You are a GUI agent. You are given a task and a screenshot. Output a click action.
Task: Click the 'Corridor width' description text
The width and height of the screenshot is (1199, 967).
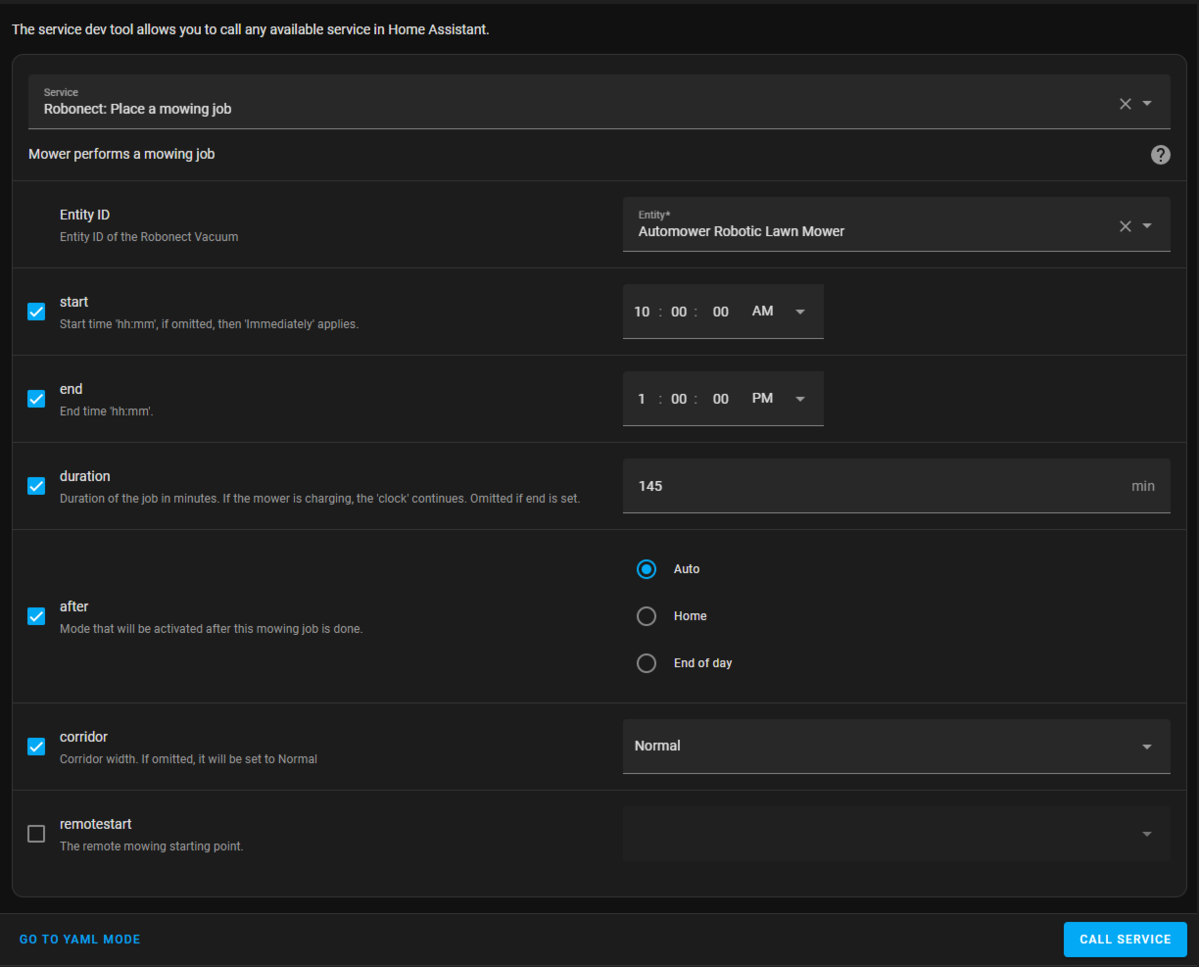[x=188, y=759]
